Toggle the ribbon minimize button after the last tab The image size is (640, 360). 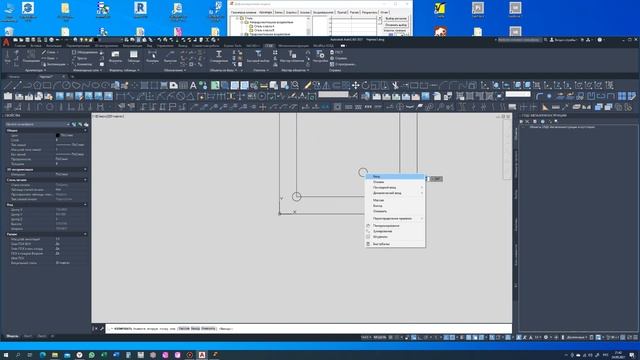click(x=343, y=46)
